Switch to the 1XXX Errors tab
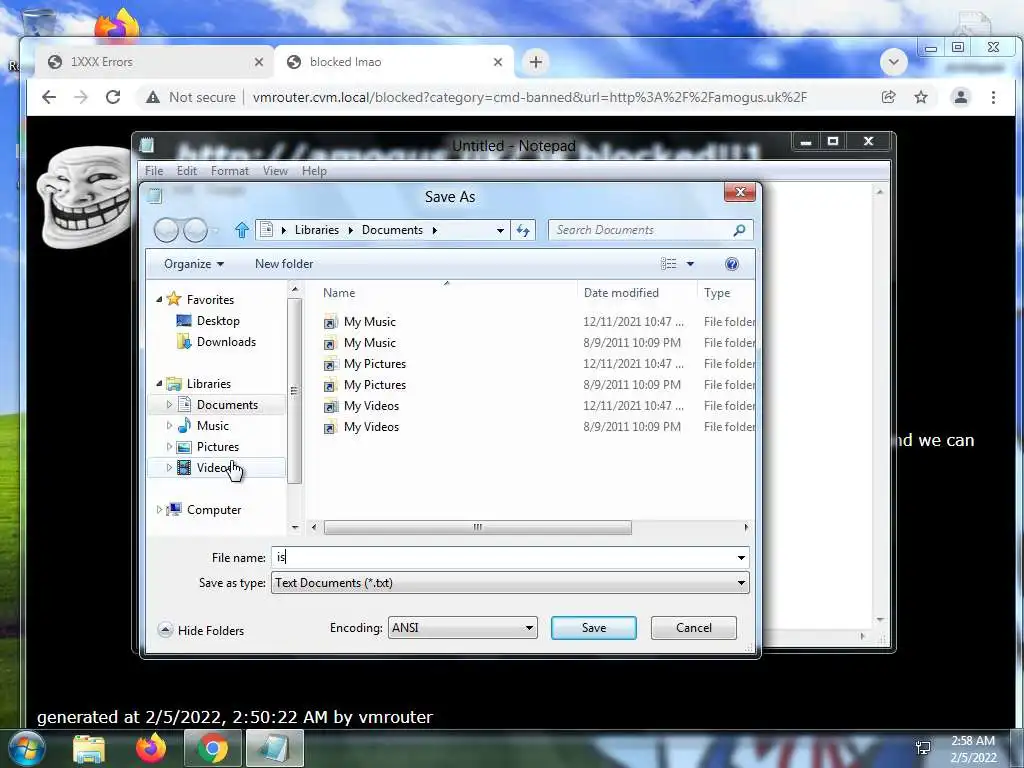 tap(152, 62)
